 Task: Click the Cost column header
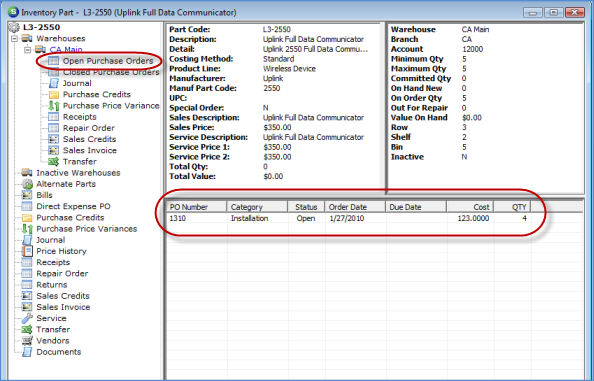coord(470,207)
